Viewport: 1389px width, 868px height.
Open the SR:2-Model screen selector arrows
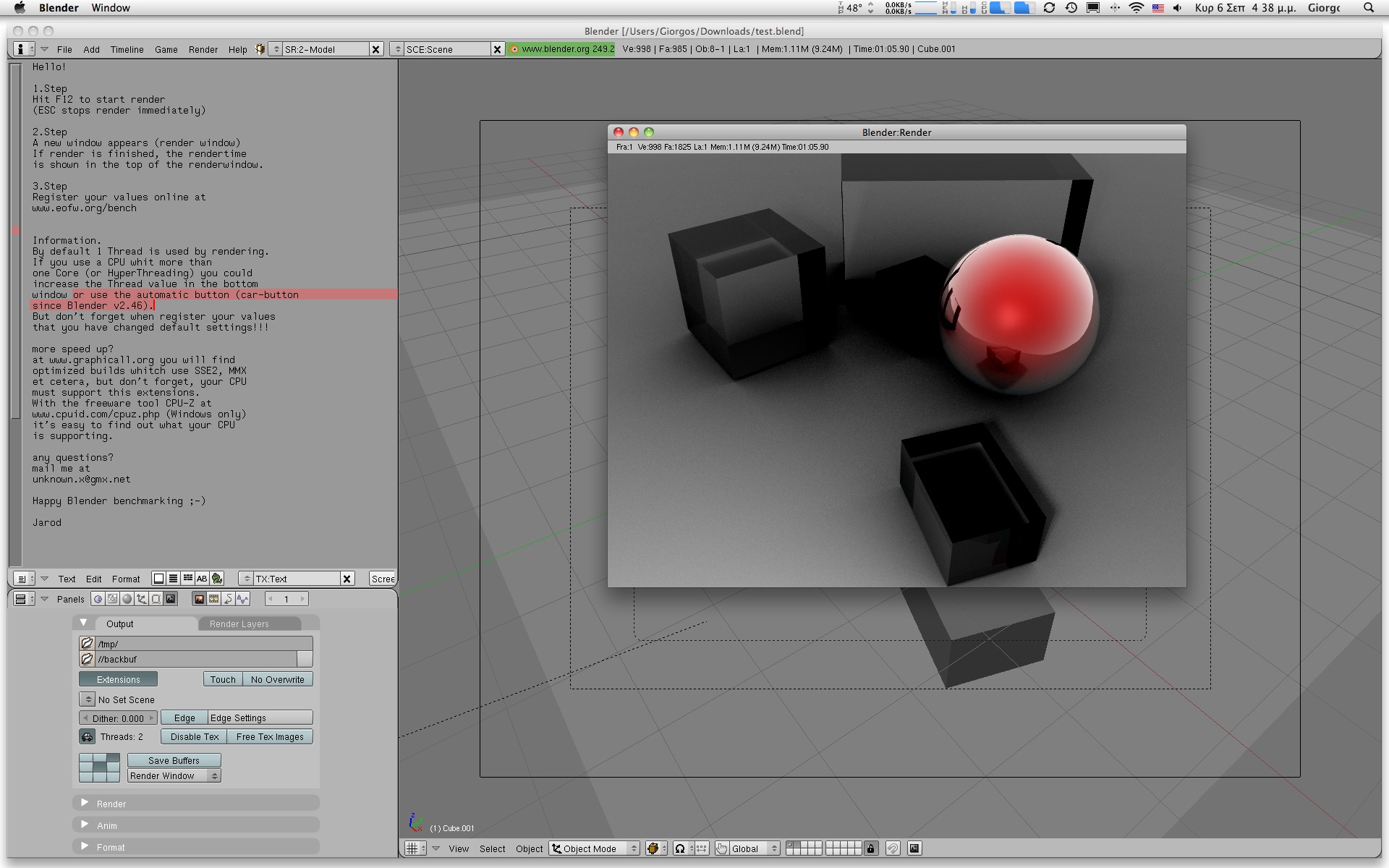[x=276, y=49]
